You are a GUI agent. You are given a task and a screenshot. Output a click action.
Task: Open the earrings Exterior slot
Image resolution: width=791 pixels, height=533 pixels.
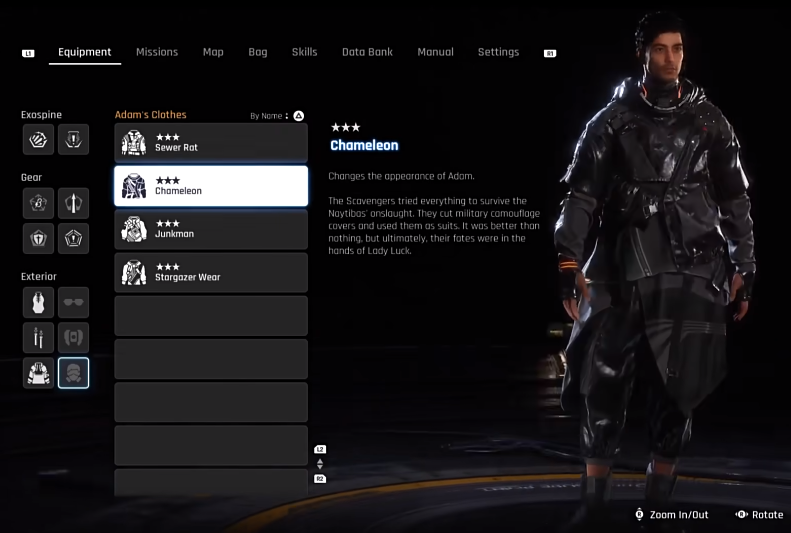click(38, 337)
